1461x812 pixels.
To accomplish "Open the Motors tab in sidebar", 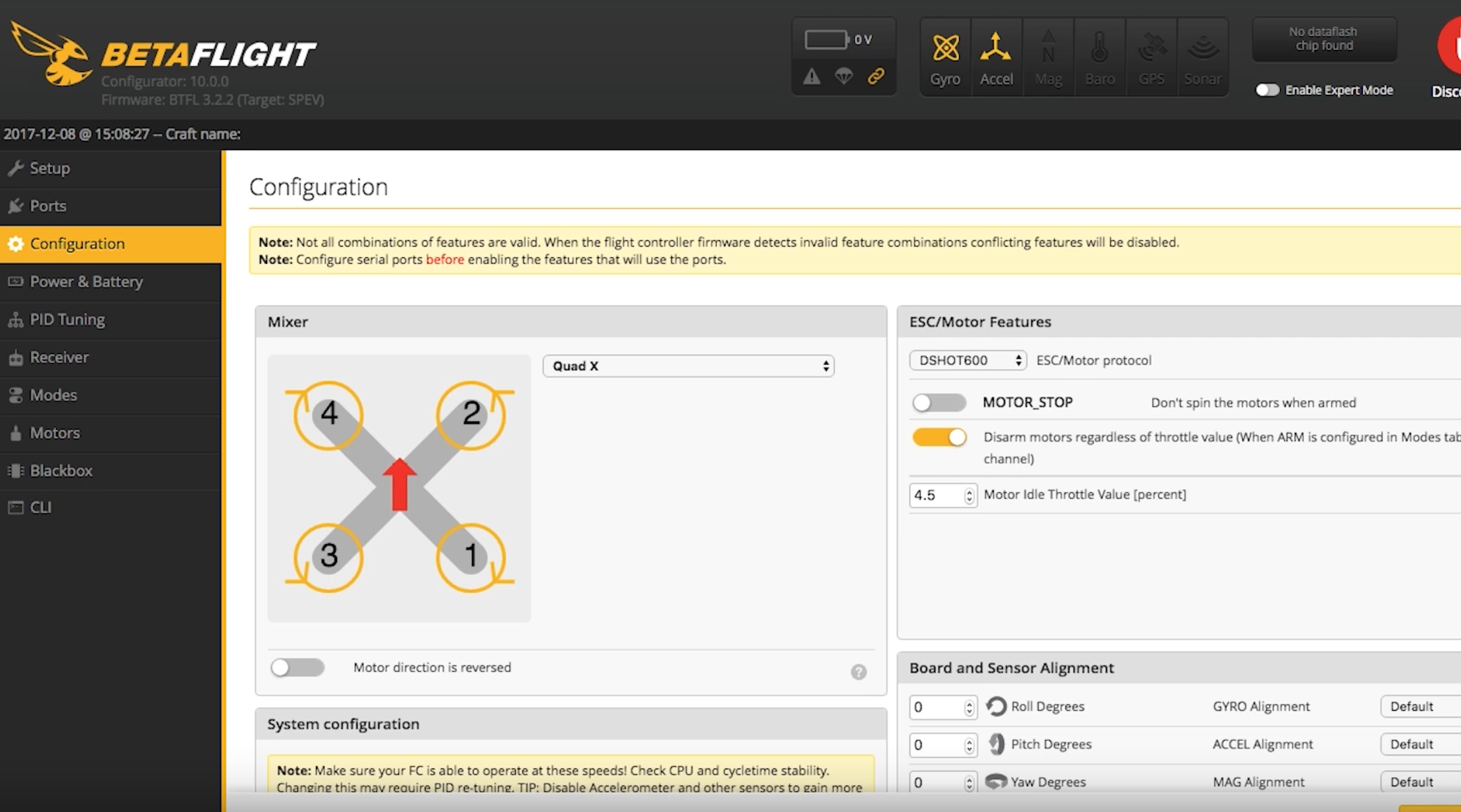I will click(x=55, y=433).
